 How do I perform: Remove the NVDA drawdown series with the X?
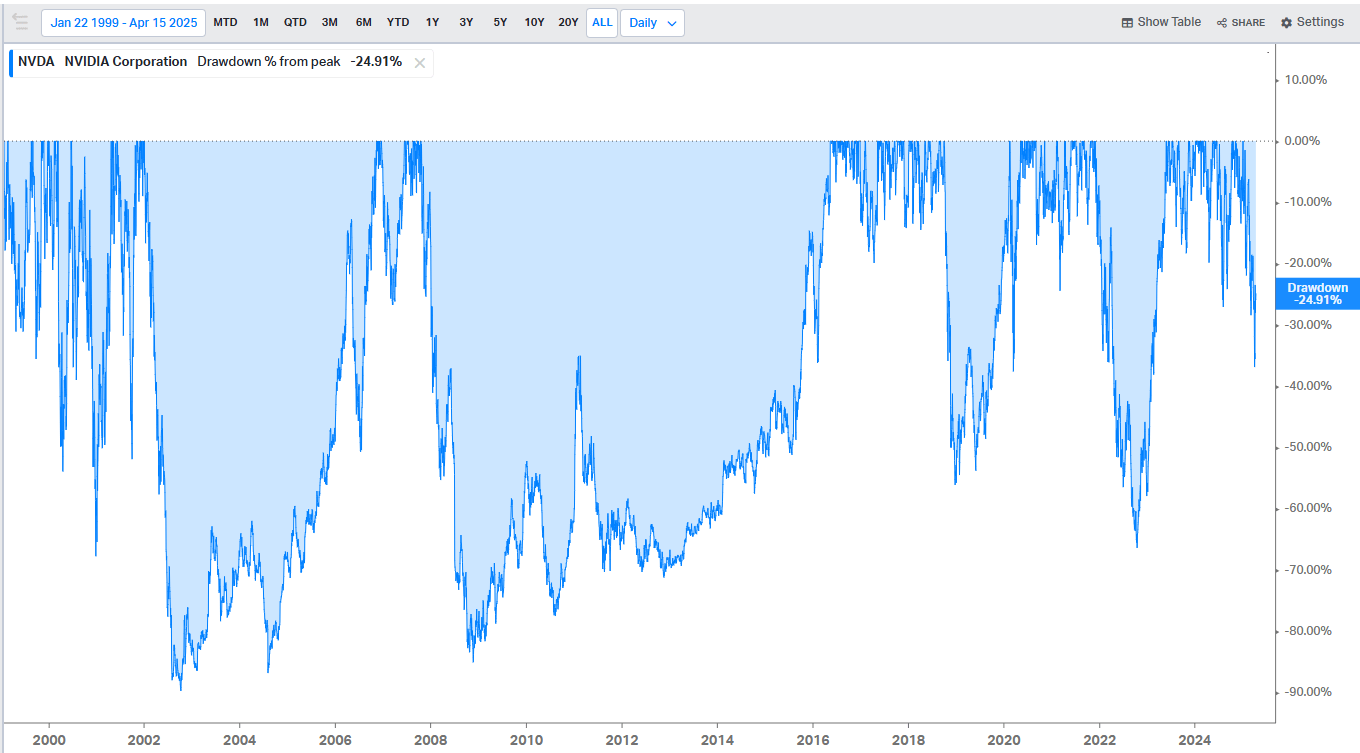click(420, 61)
